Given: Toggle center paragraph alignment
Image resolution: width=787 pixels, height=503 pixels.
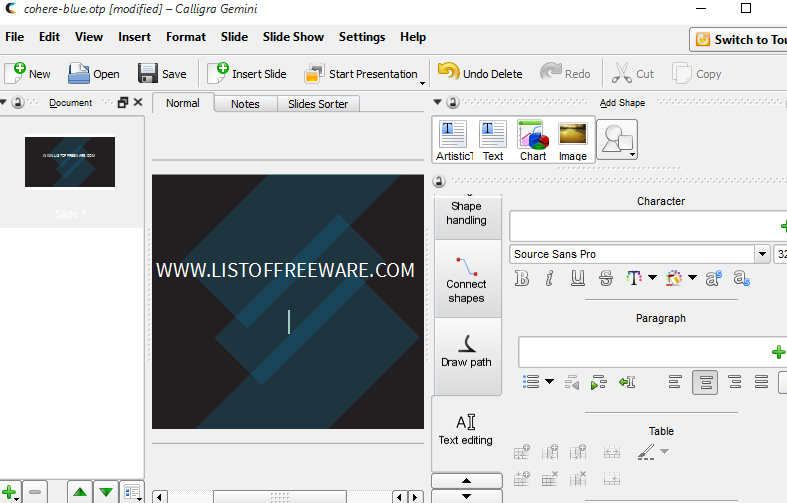Looking at the screenshot, I should 705,383.
